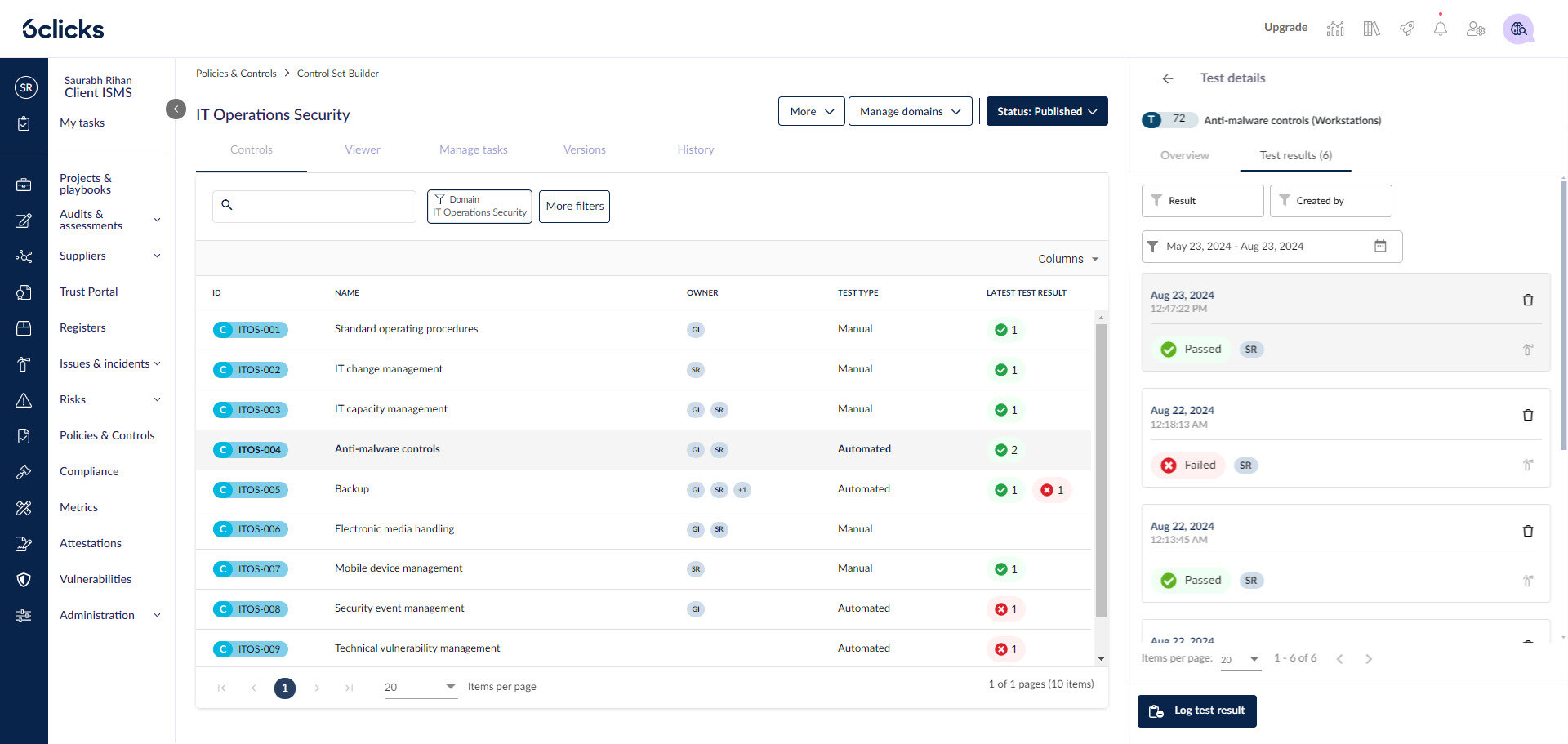Click the analytics chart icon in header

[1335, 29]
